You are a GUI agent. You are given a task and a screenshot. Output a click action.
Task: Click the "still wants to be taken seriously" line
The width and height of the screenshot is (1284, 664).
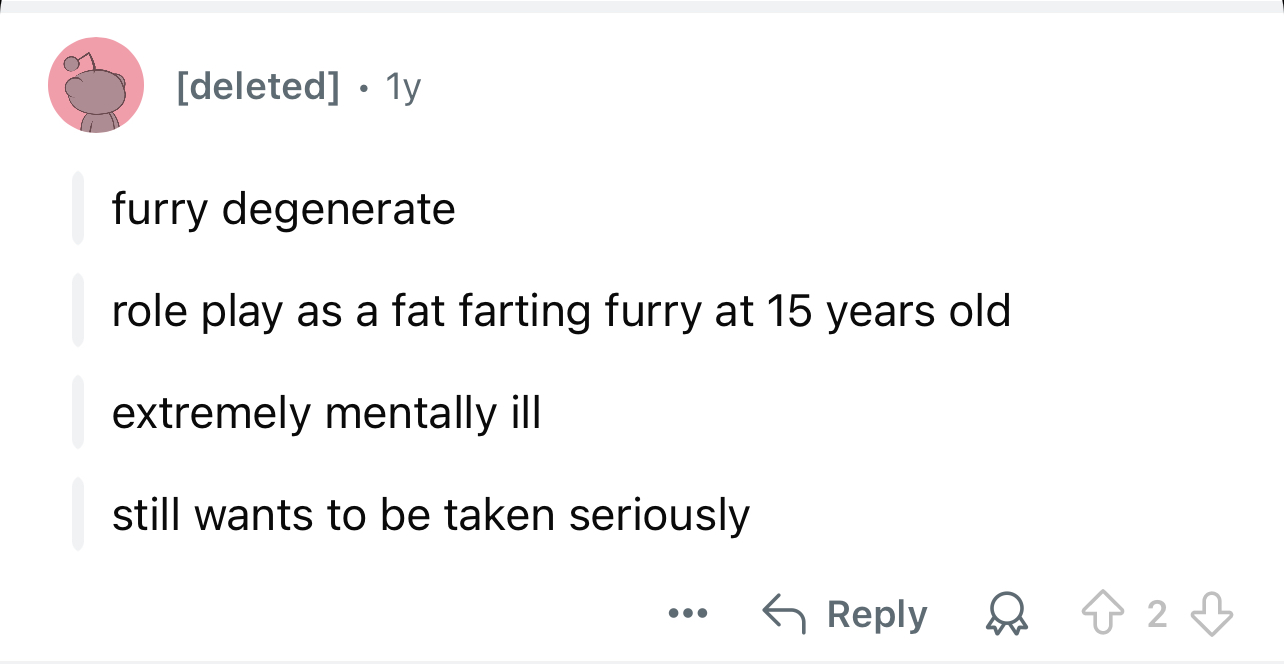[x=430, y=515]
